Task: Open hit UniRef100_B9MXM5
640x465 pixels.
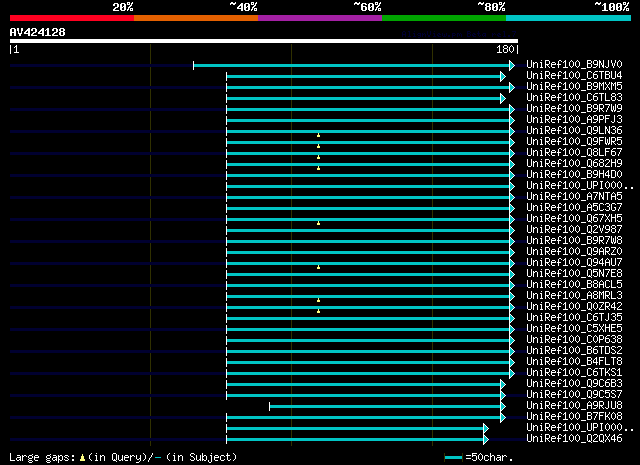Action: click(x=574, y=86)
